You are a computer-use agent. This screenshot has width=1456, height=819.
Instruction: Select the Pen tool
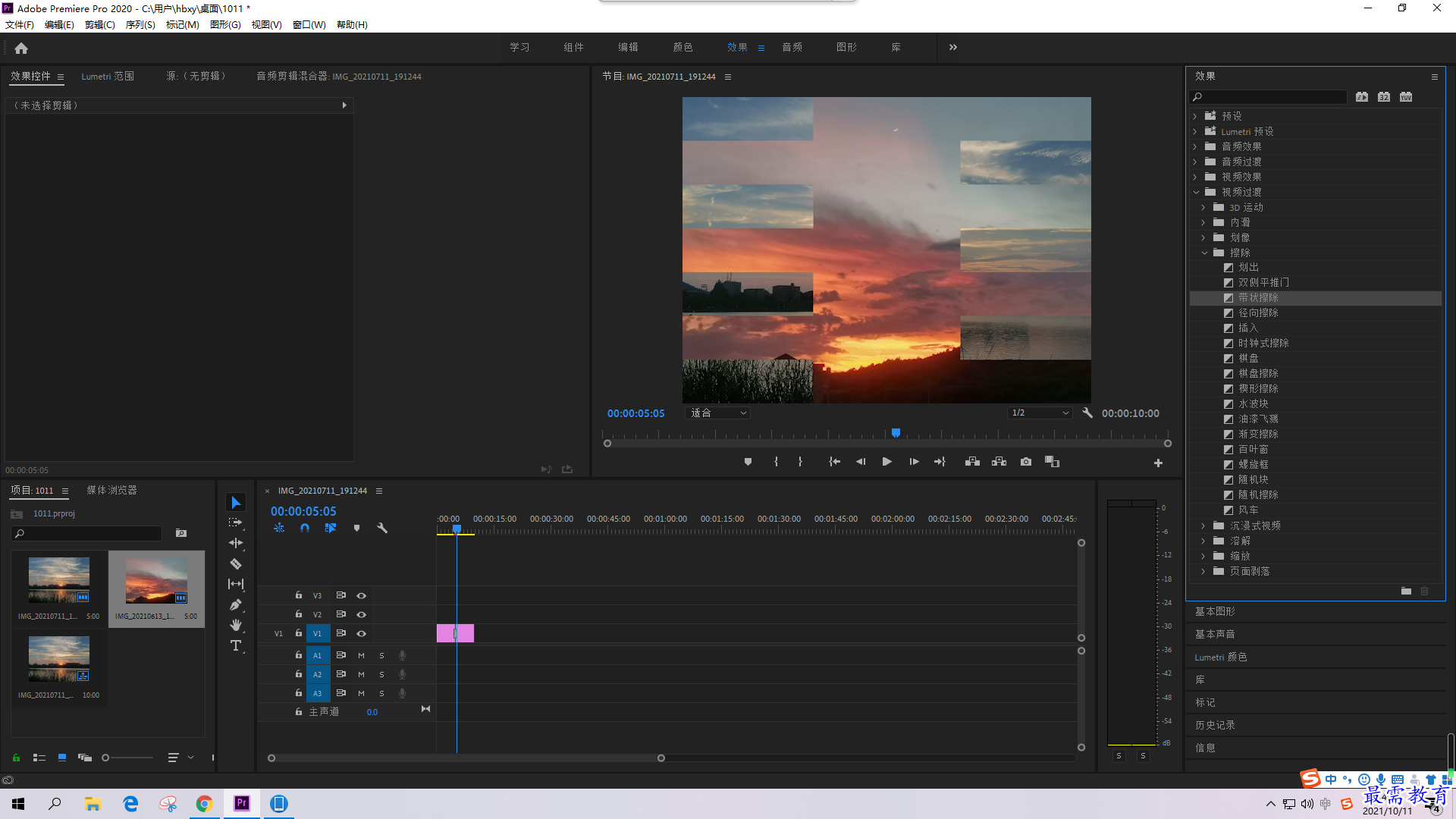point(236,605)
